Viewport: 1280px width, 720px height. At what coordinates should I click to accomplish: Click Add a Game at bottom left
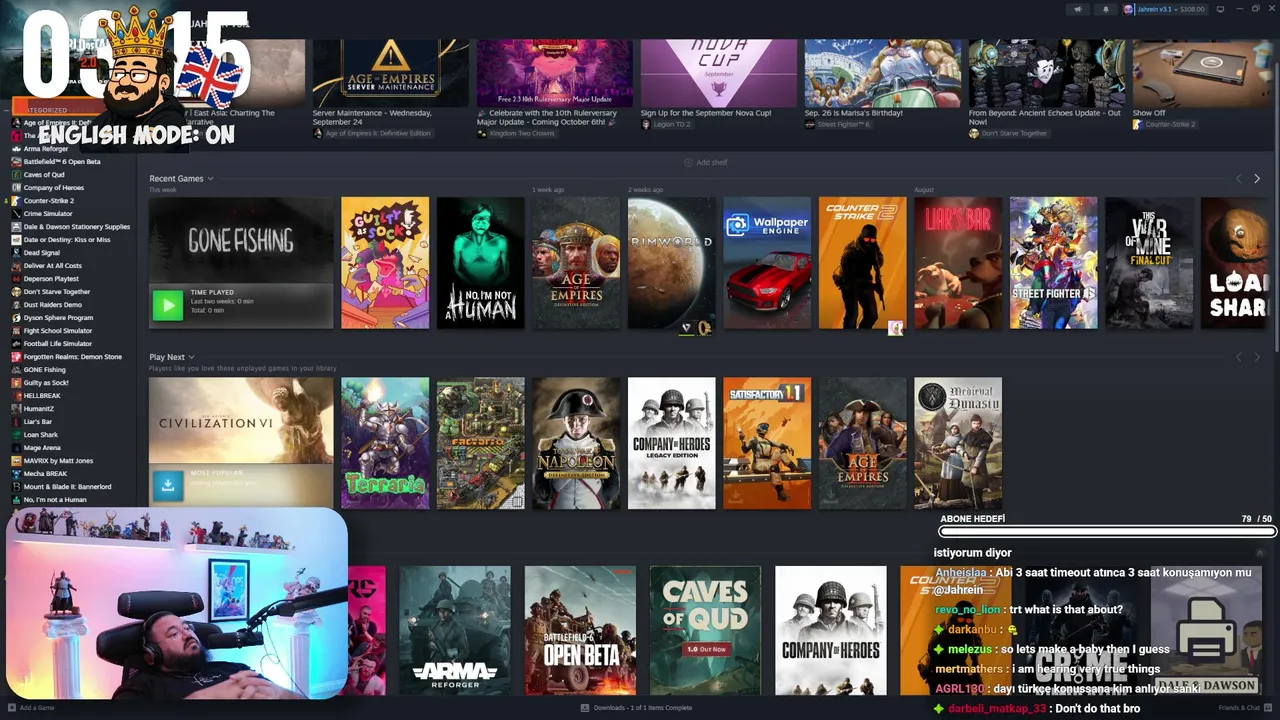click(30, 708)
